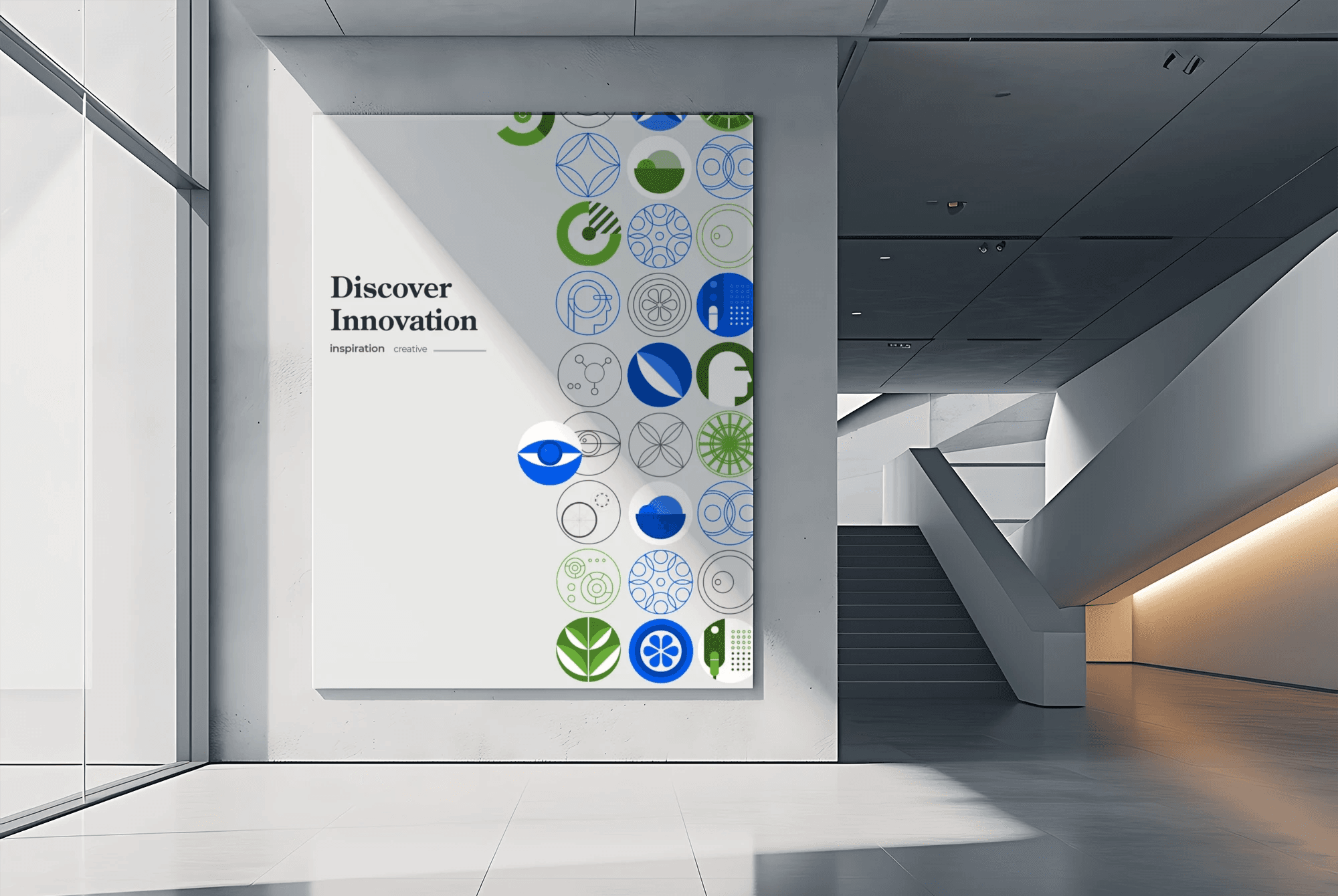Viewport: 1338px width, 896px height.
Task: Select the gray molecule outline icon
Action: [589, 374]
